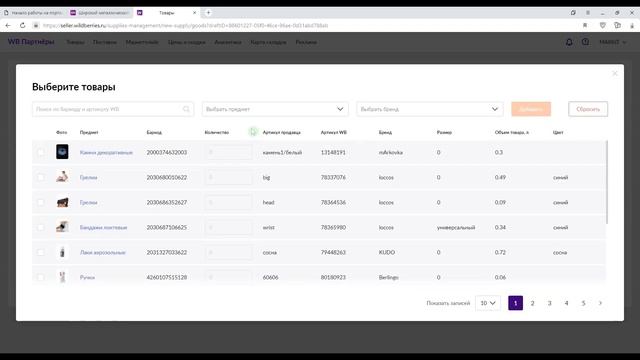Click the table vertical scrollbar
Image resolution: width=640 pixels, height=360 pixels.
click(x=607, y=182)
